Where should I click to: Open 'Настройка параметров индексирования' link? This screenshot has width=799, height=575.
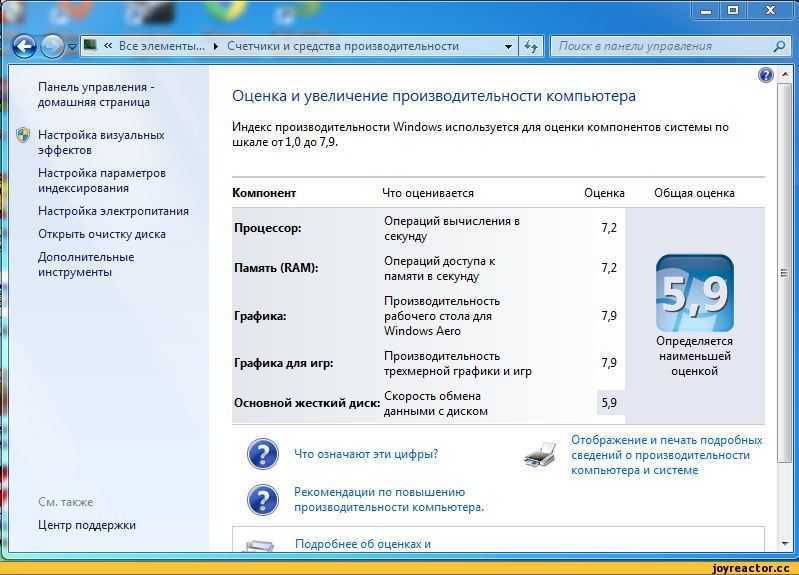pos(102,180)
